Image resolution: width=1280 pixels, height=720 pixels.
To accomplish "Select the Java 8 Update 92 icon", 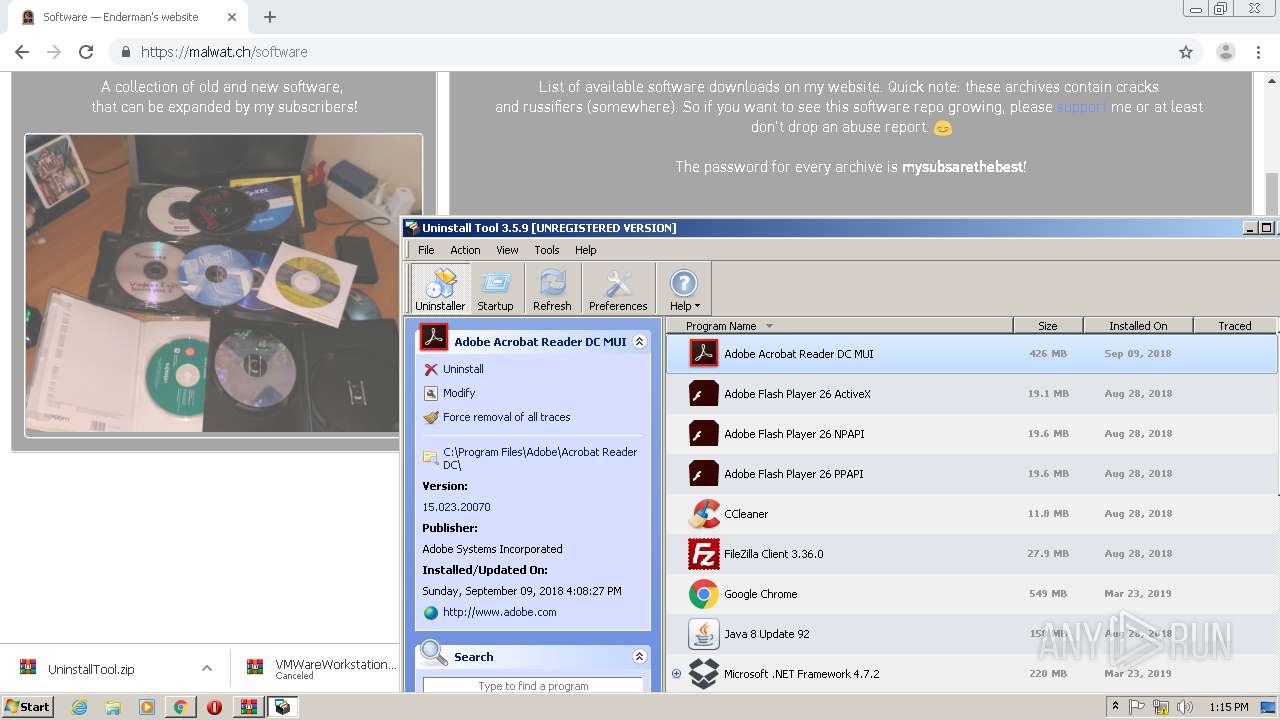I will coord(704,633).
